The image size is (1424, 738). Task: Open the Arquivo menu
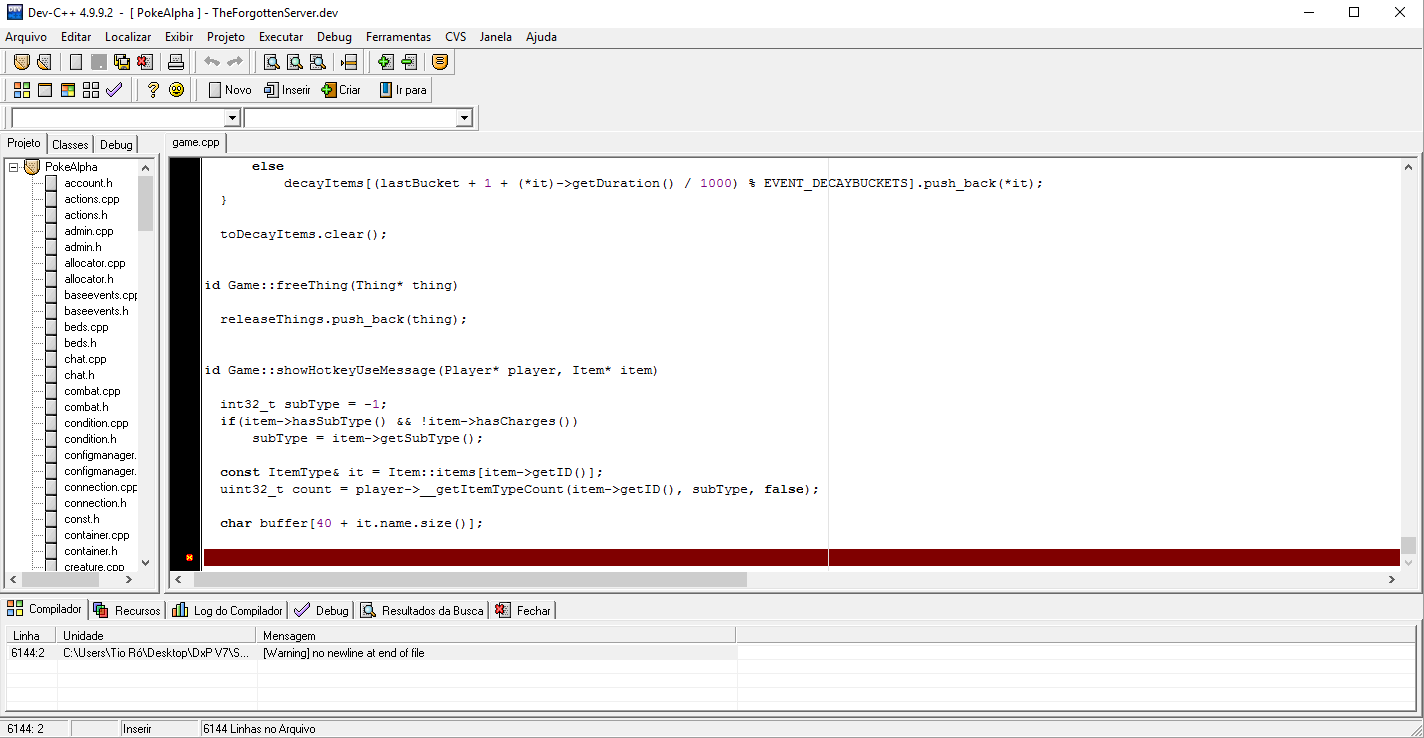[26, 37]
